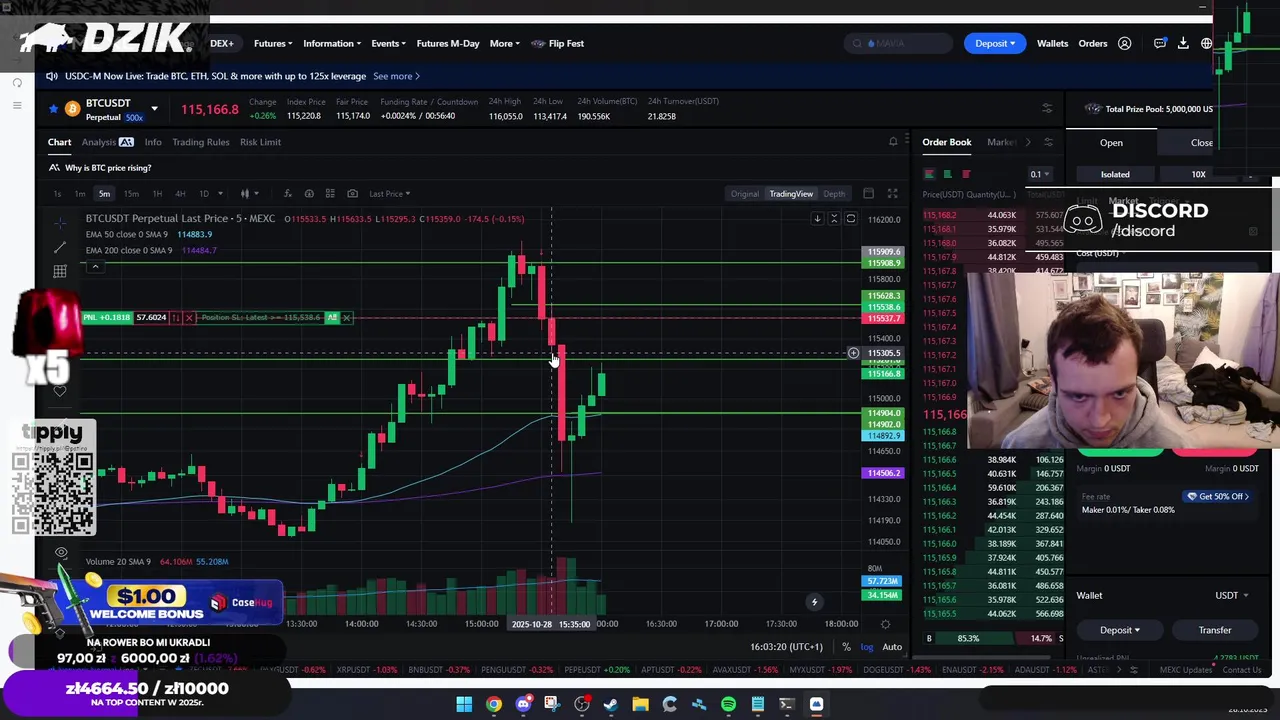Click the coin search input field
The width and height of the screenshot is (1280, 720).
(897, 43)
